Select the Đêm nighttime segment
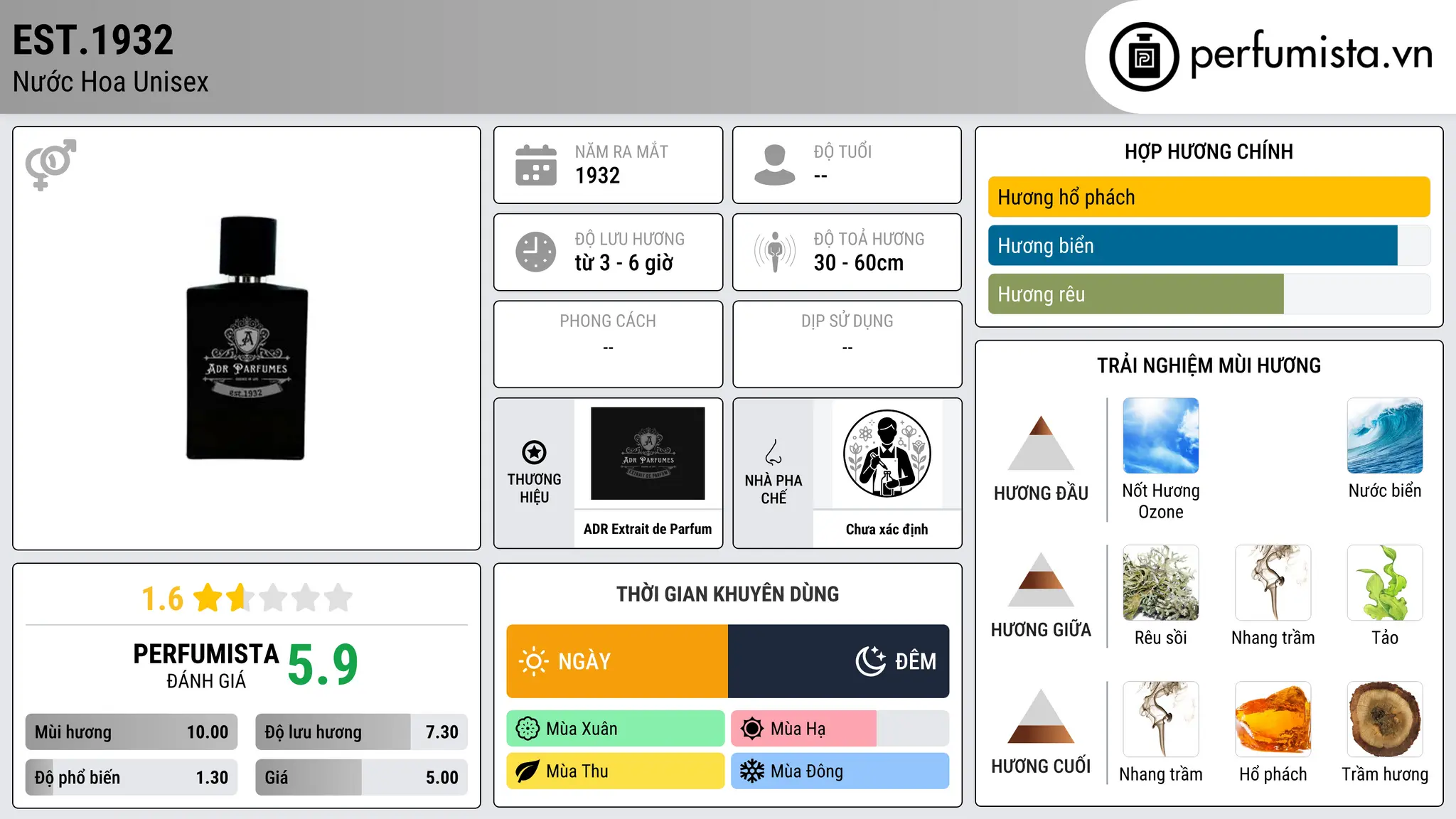1456x819 pixels. [x=839, y=661]
